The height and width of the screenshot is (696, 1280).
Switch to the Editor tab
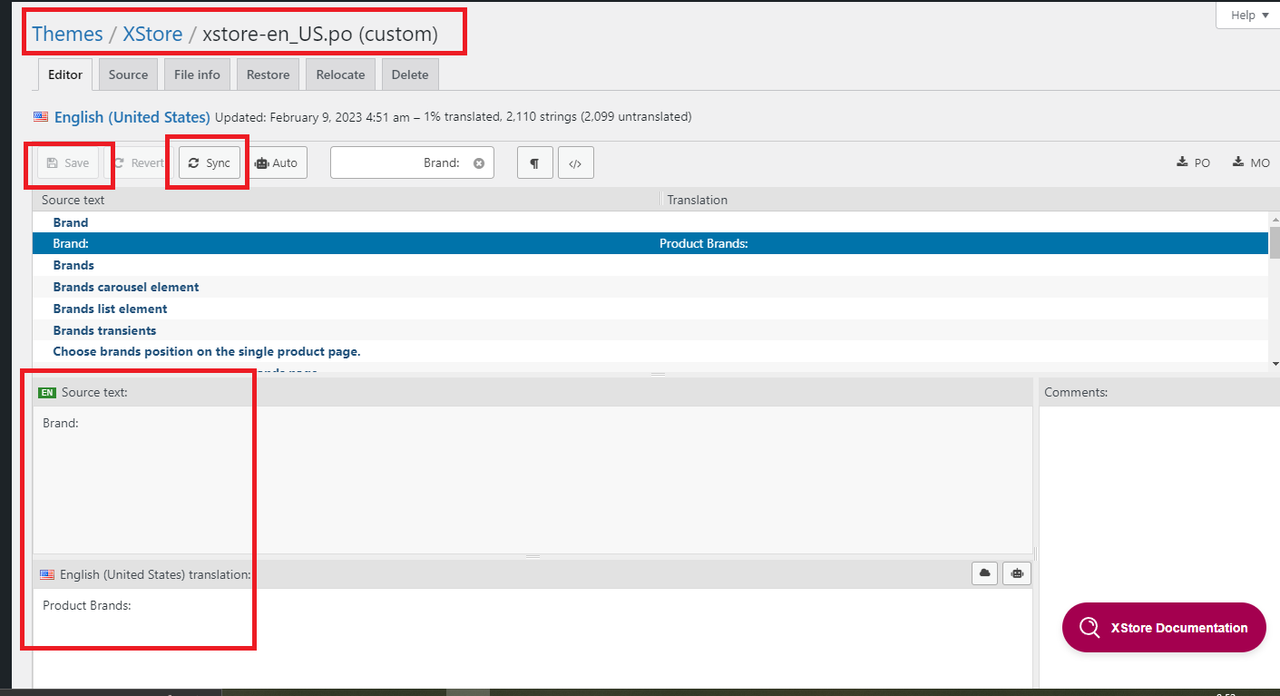coord(65,75)
